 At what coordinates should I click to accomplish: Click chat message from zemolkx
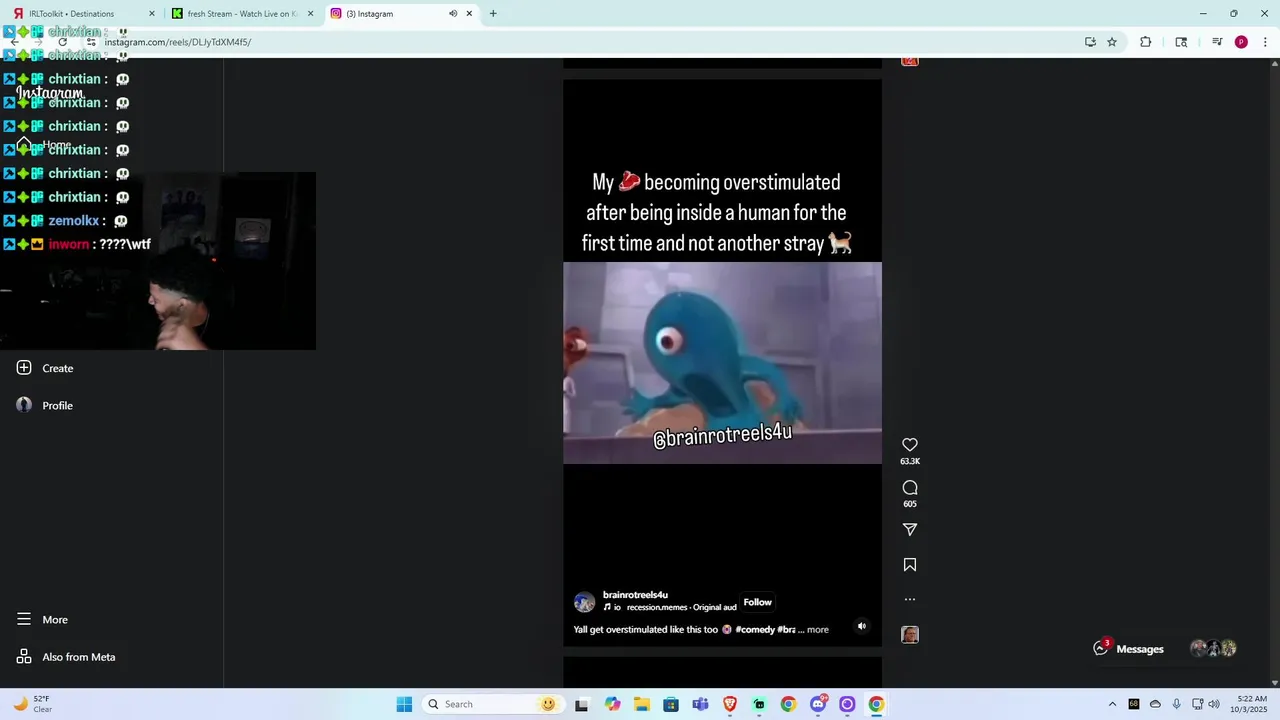coord(66,221)
